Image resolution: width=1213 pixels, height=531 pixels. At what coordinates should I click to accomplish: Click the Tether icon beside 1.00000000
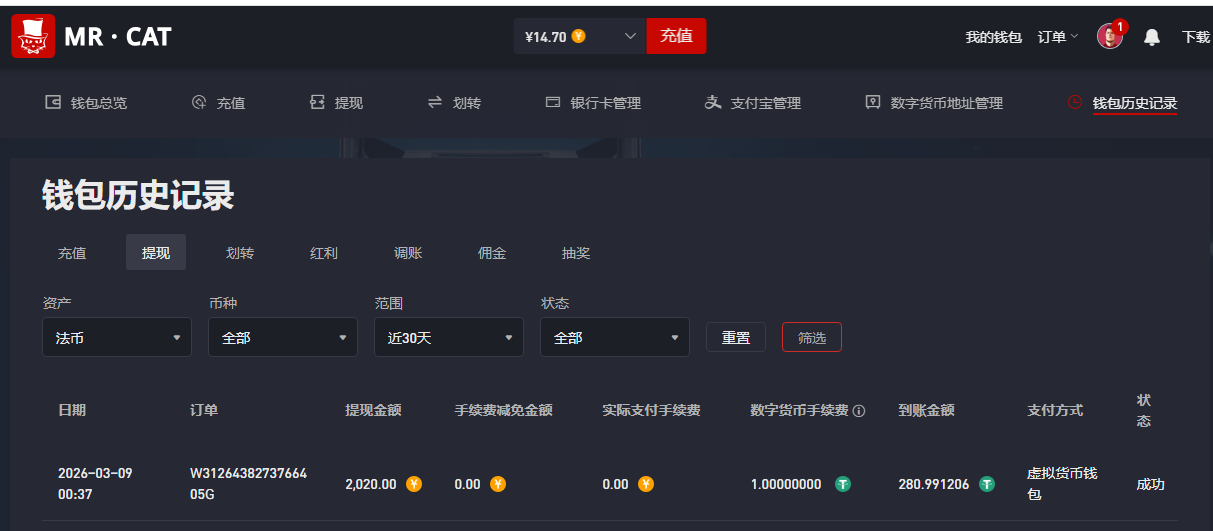coord(843,484)
